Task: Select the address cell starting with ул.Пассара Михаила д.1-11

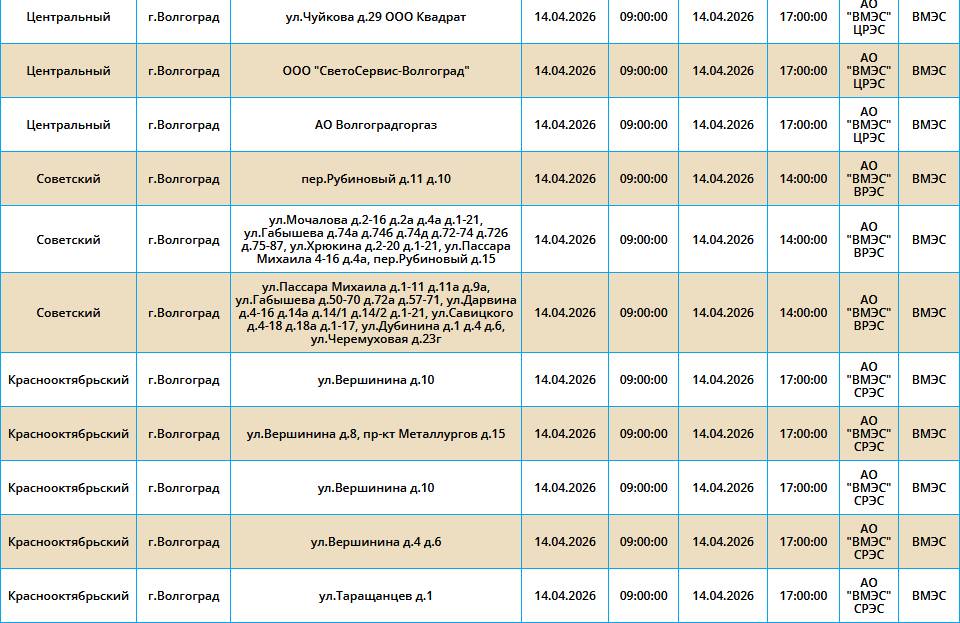Action: click(x=375, y=313)
